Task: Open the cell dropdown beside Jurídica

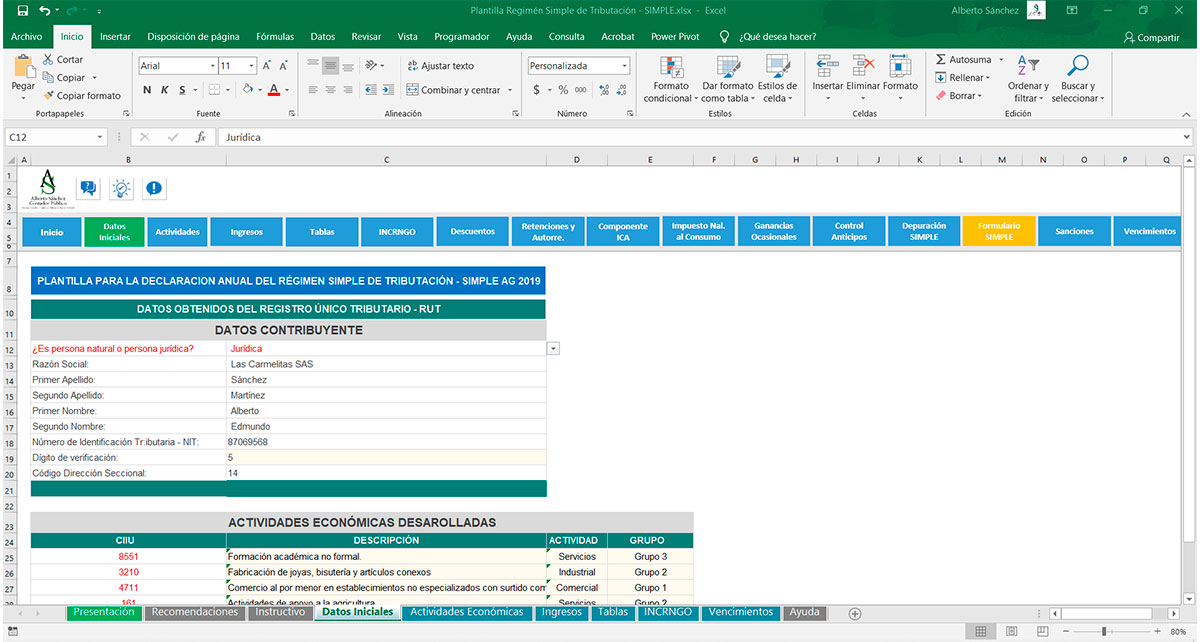Action: [553, 348]
